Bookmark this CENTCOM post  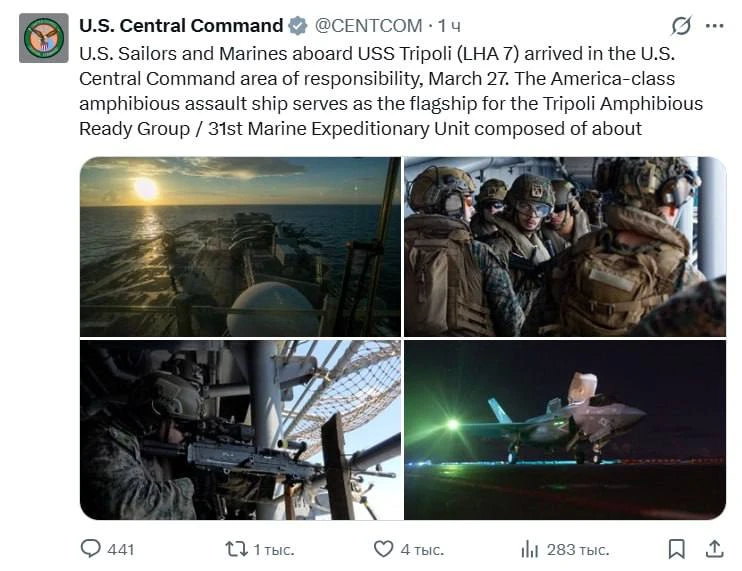[x=677, y=548]
